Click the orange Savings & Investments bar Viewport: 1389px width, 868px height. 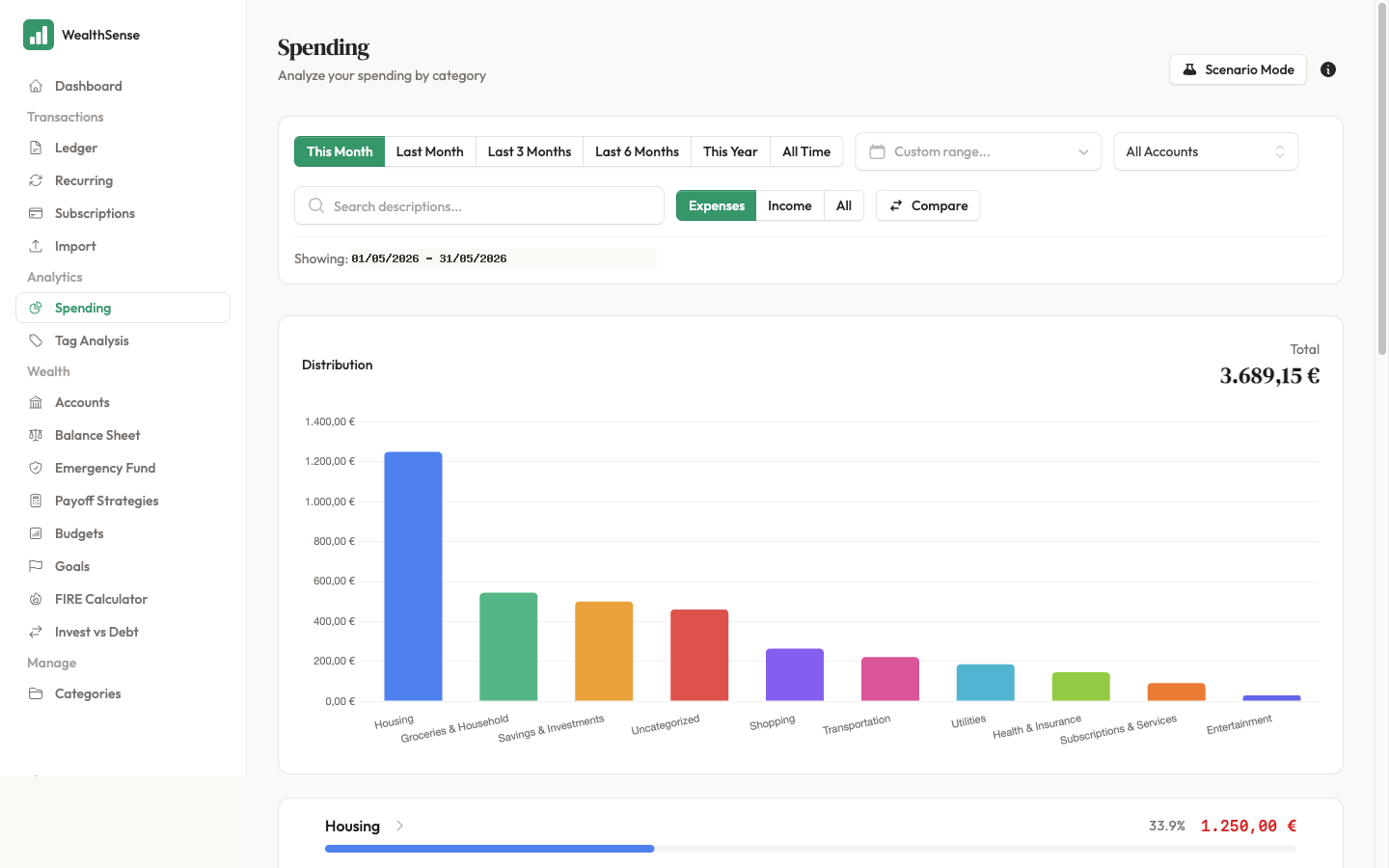point(604,651)
